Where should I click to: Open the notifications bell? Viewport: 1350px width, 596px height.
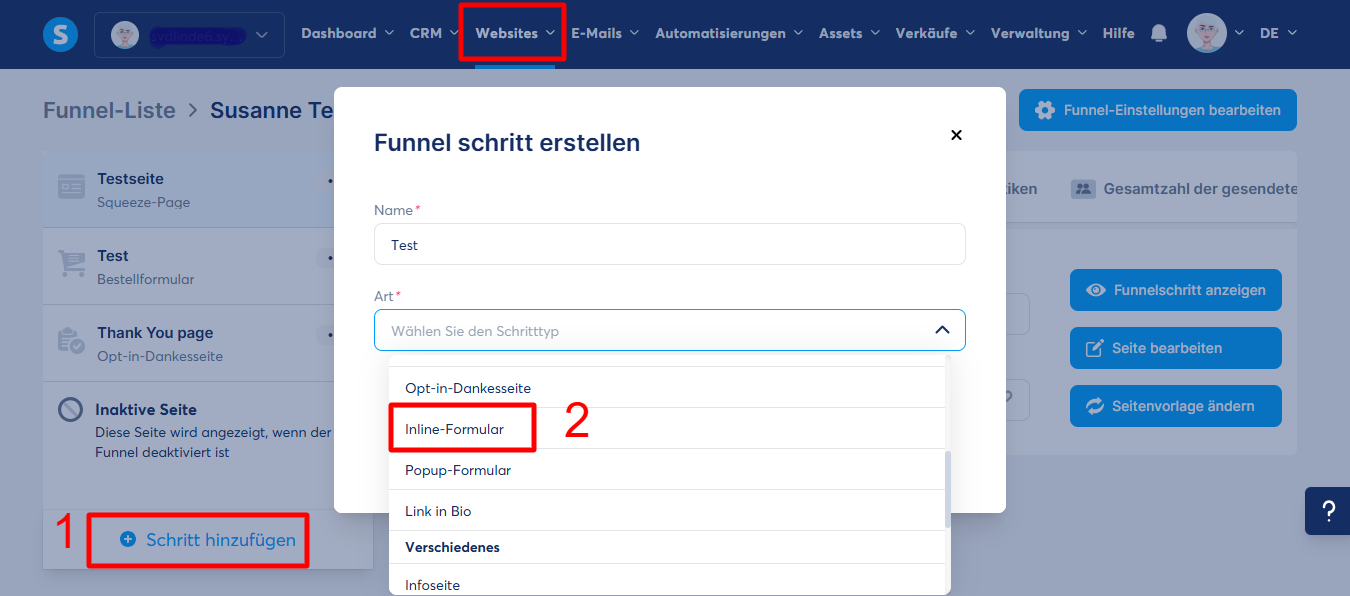tap(1159, 33)
